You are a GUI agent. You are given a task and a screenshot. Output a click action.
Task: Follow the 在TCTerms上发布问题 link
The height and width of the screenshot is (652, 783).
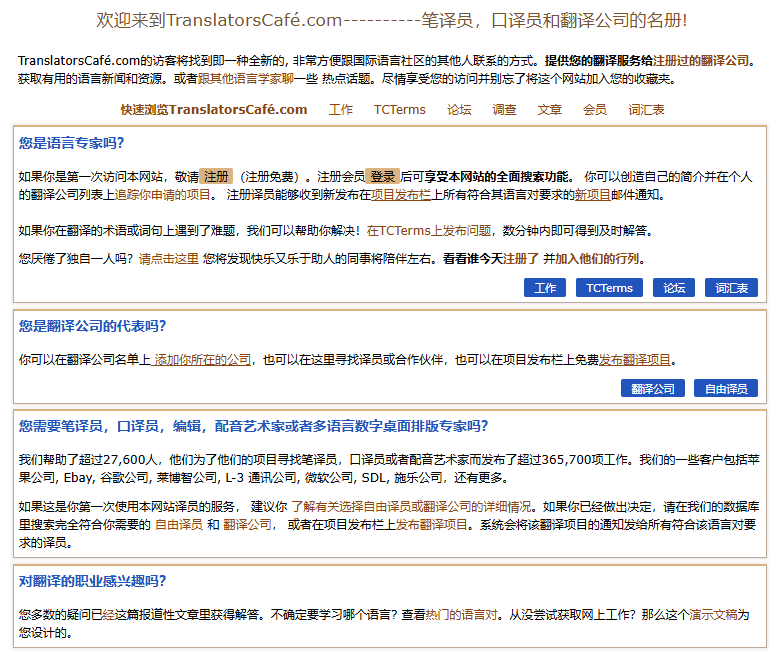coord(429,230)
